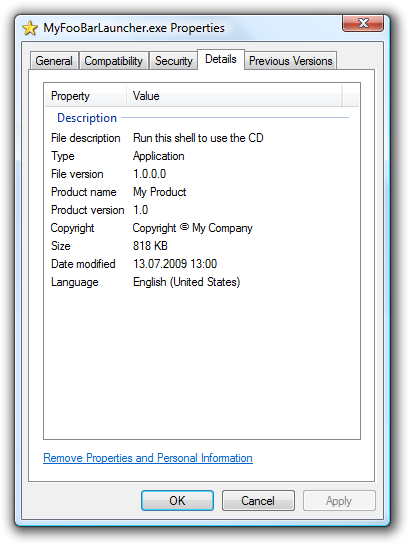Click the value 'Run this shell to use the CD'
Screen dimensions: 409x545
(198, 138)
